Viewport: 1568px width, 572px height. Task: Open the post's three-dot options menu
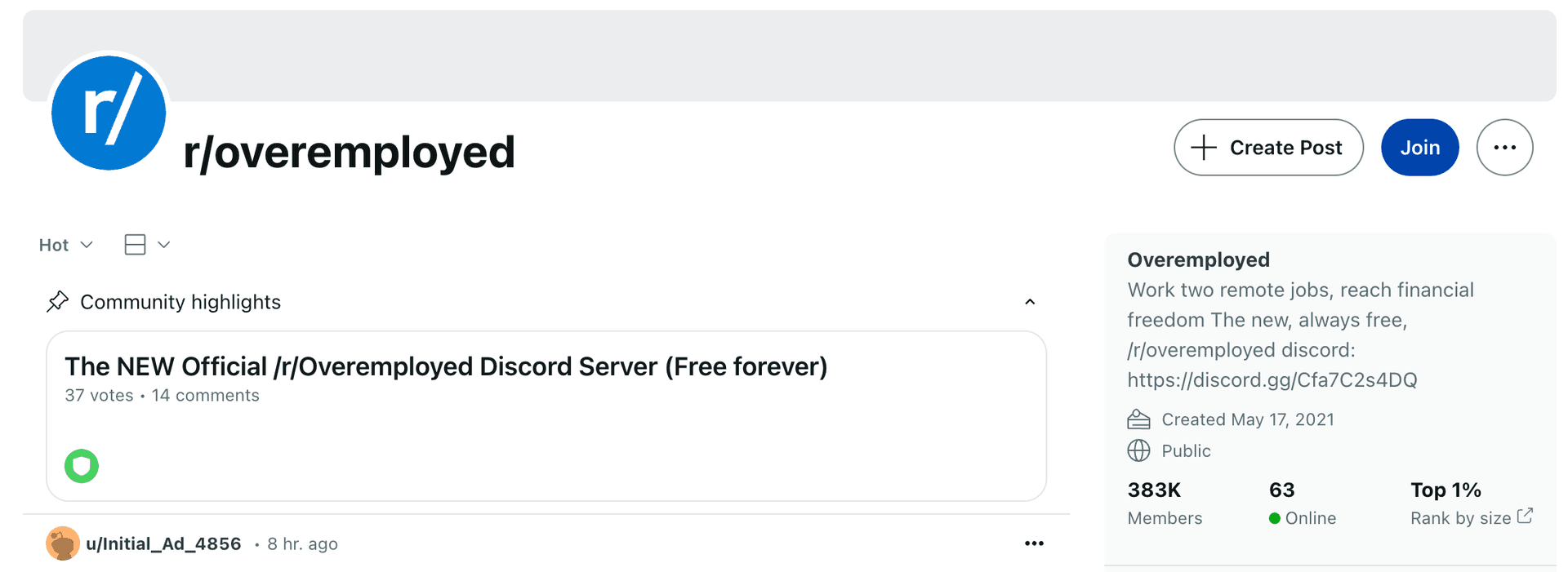tap(1034, 543)
